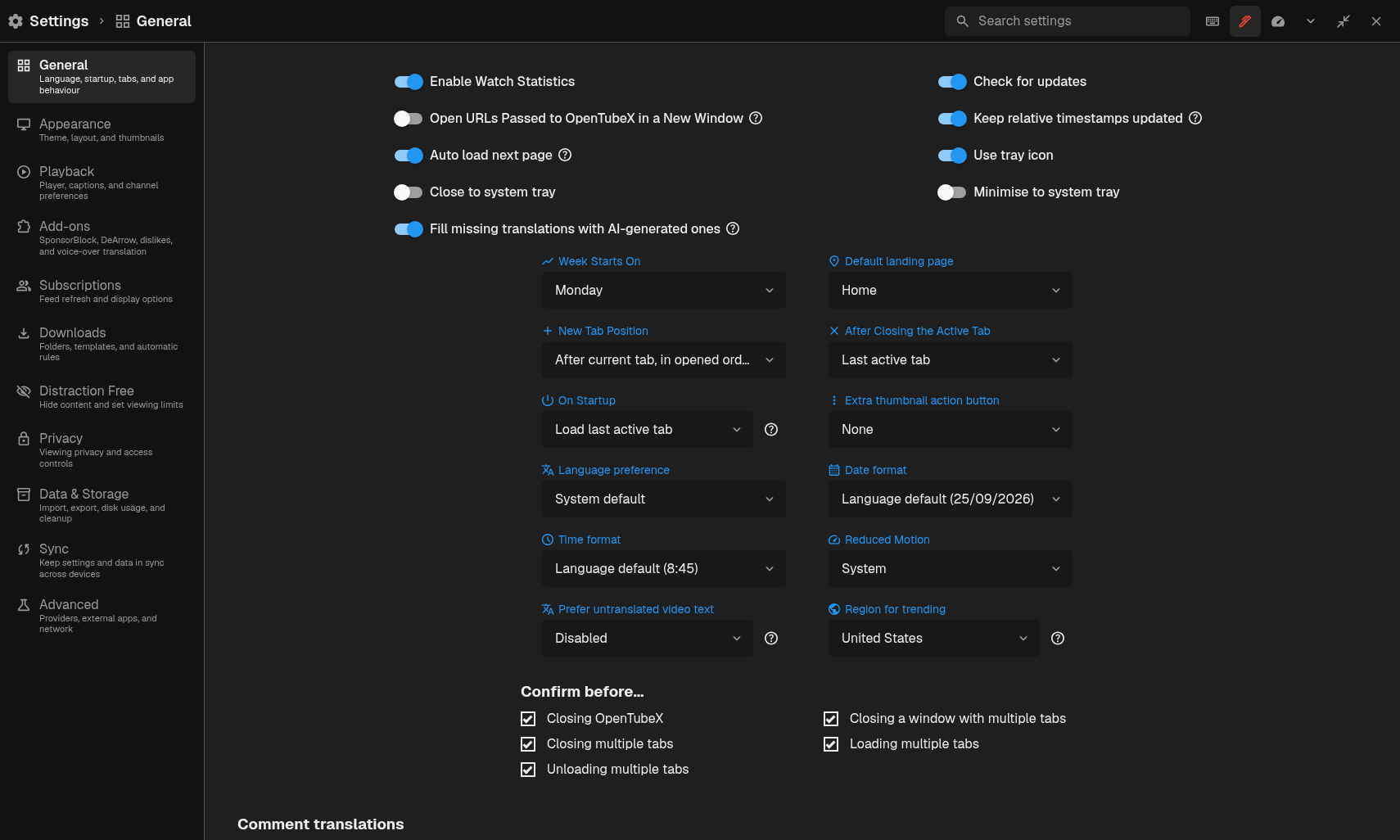This screenshot has width=1400, height=840.
Task: Click the collapse arrows icon in header
Action: [1344, 21]
